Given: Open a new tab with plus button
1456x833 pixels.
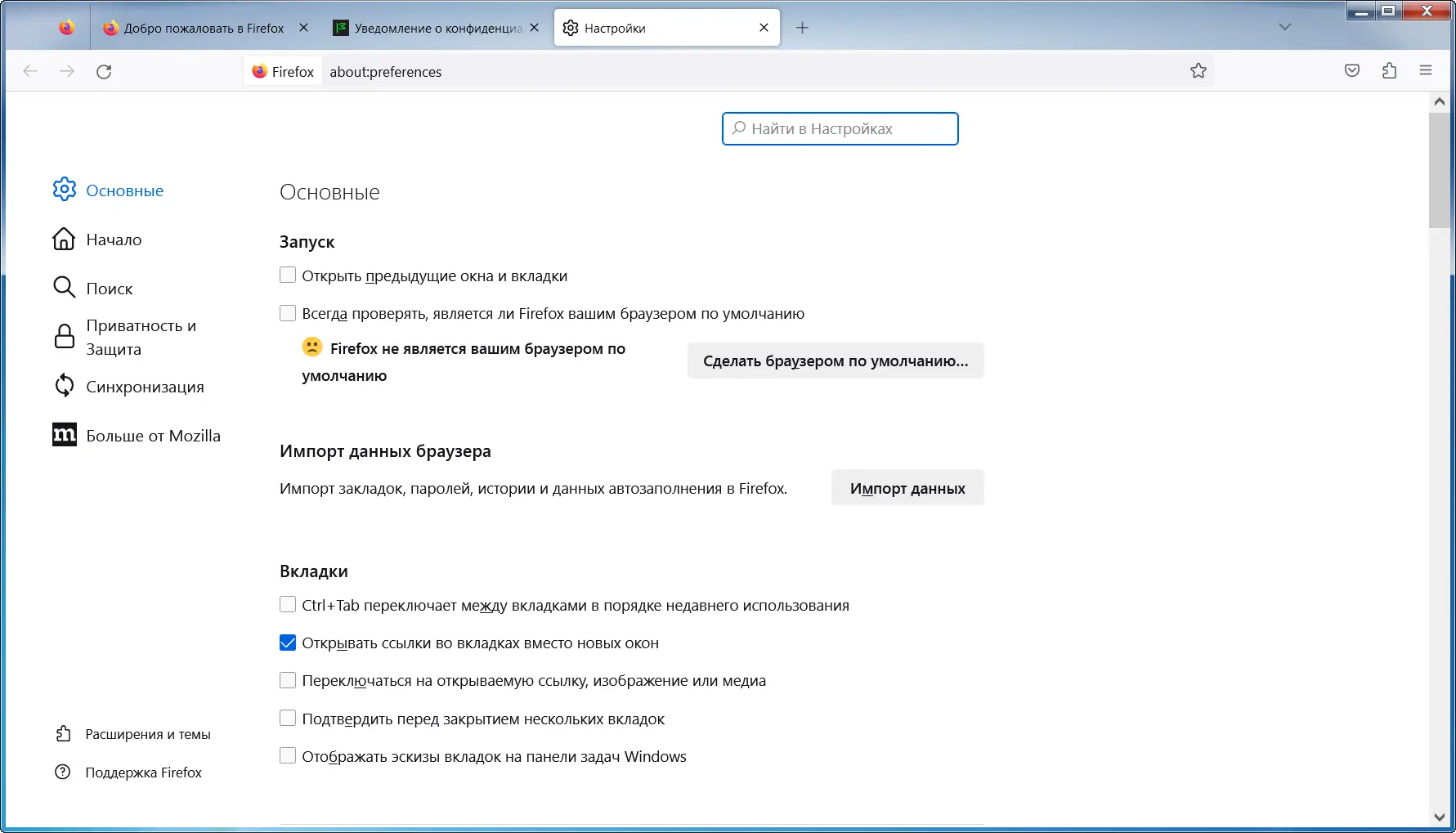Looking at the screenshot, I should pos(802,28).
